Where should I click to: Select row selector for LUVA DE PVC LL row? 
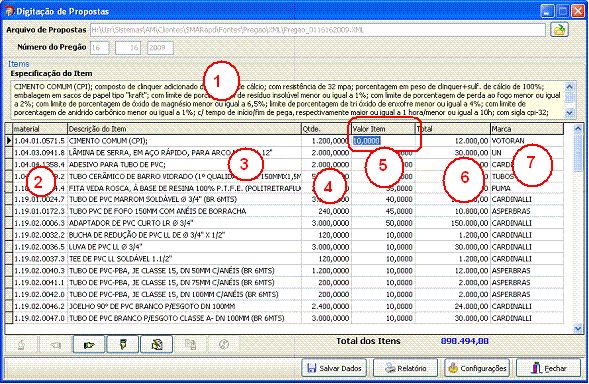[x=9, y=247]
